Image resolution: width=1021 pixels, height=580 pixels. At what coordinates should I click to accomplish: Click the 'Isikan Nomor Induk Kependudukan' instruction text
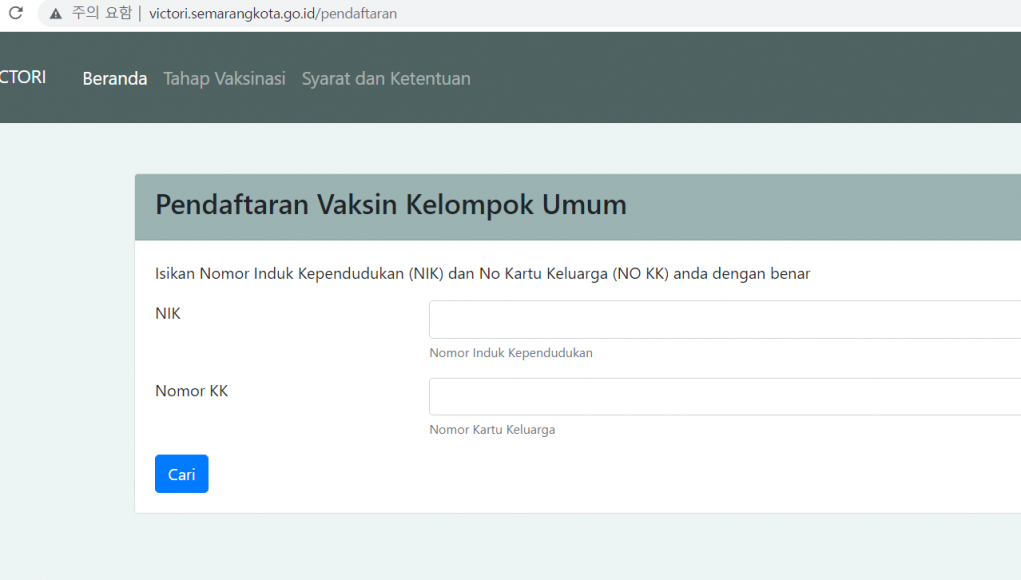482,273
